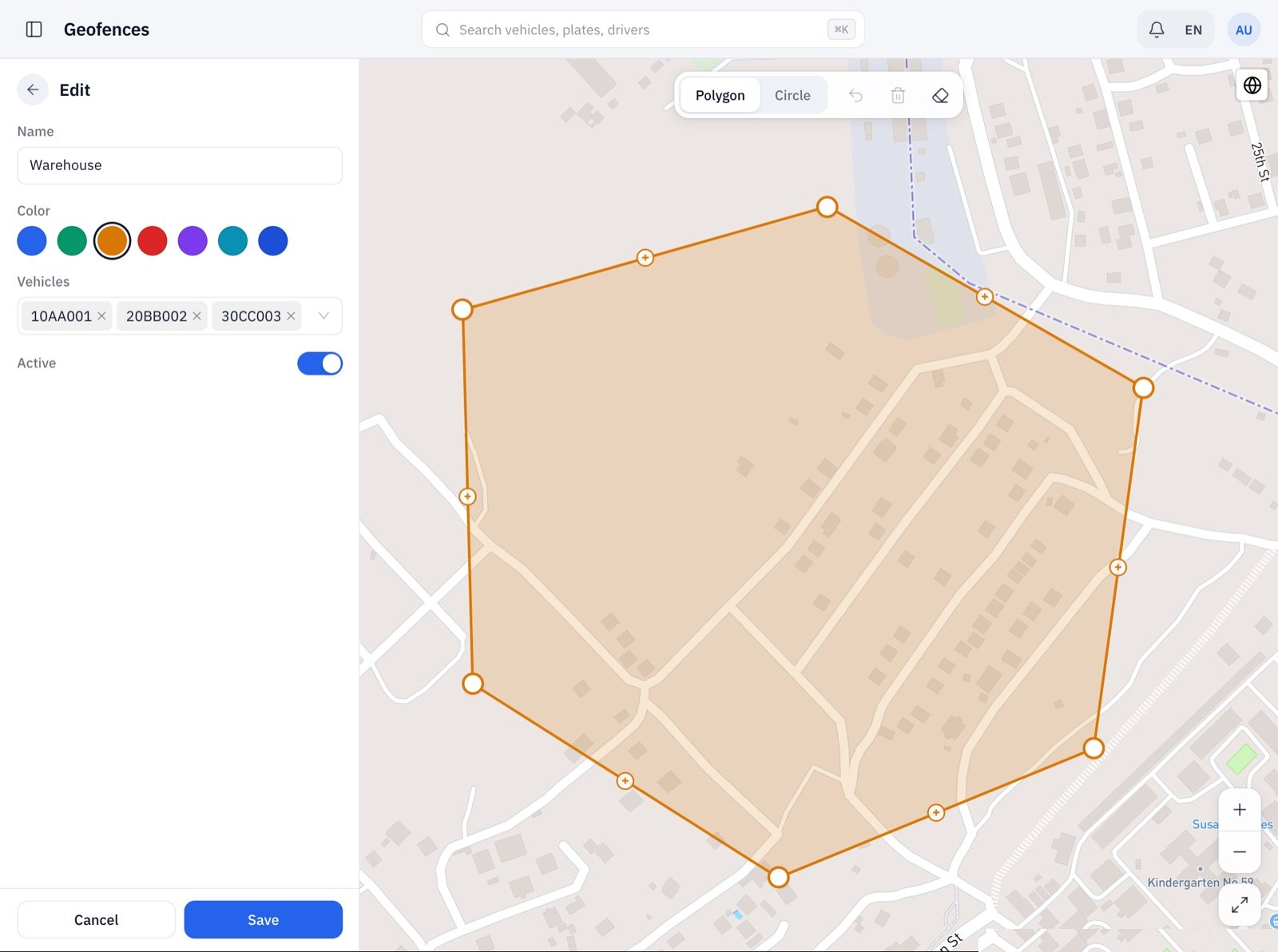Expand the map to fullscreen
This screenshot has width=1278, height=952.
(x=1240, y=905)
